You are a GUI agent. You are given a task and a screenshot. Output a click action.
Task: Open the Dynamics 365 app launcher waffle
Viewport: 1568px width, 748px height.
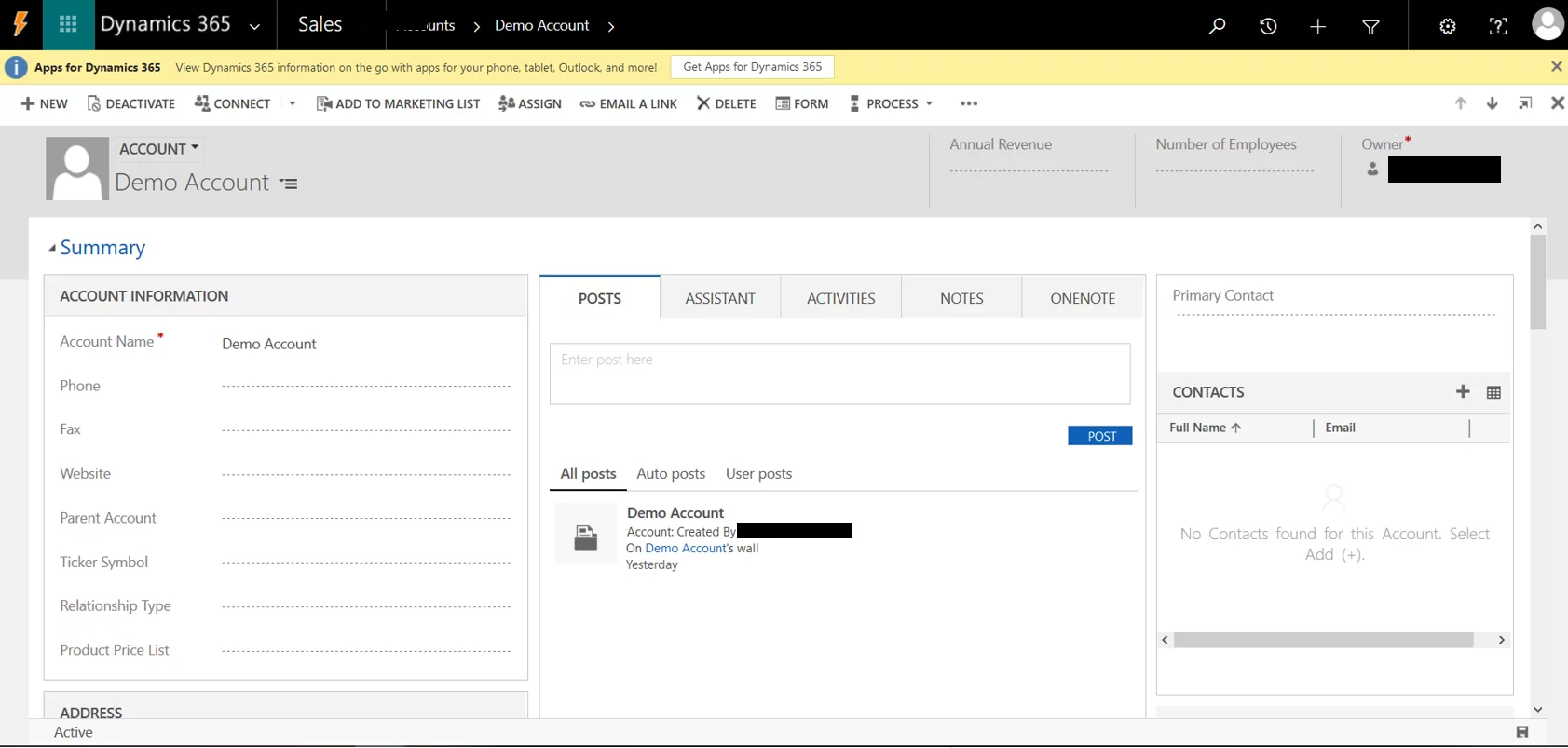pos(68,25)
